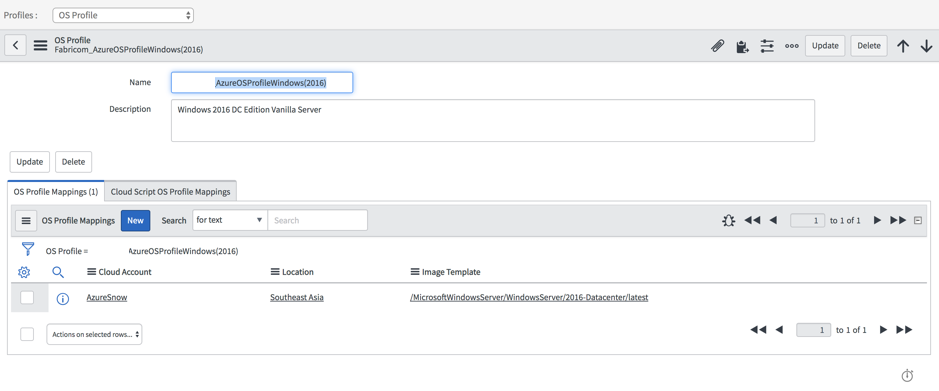Click the filter funnel icon
This screenshot has width=939, height=391.
click(x=28, y=250)
